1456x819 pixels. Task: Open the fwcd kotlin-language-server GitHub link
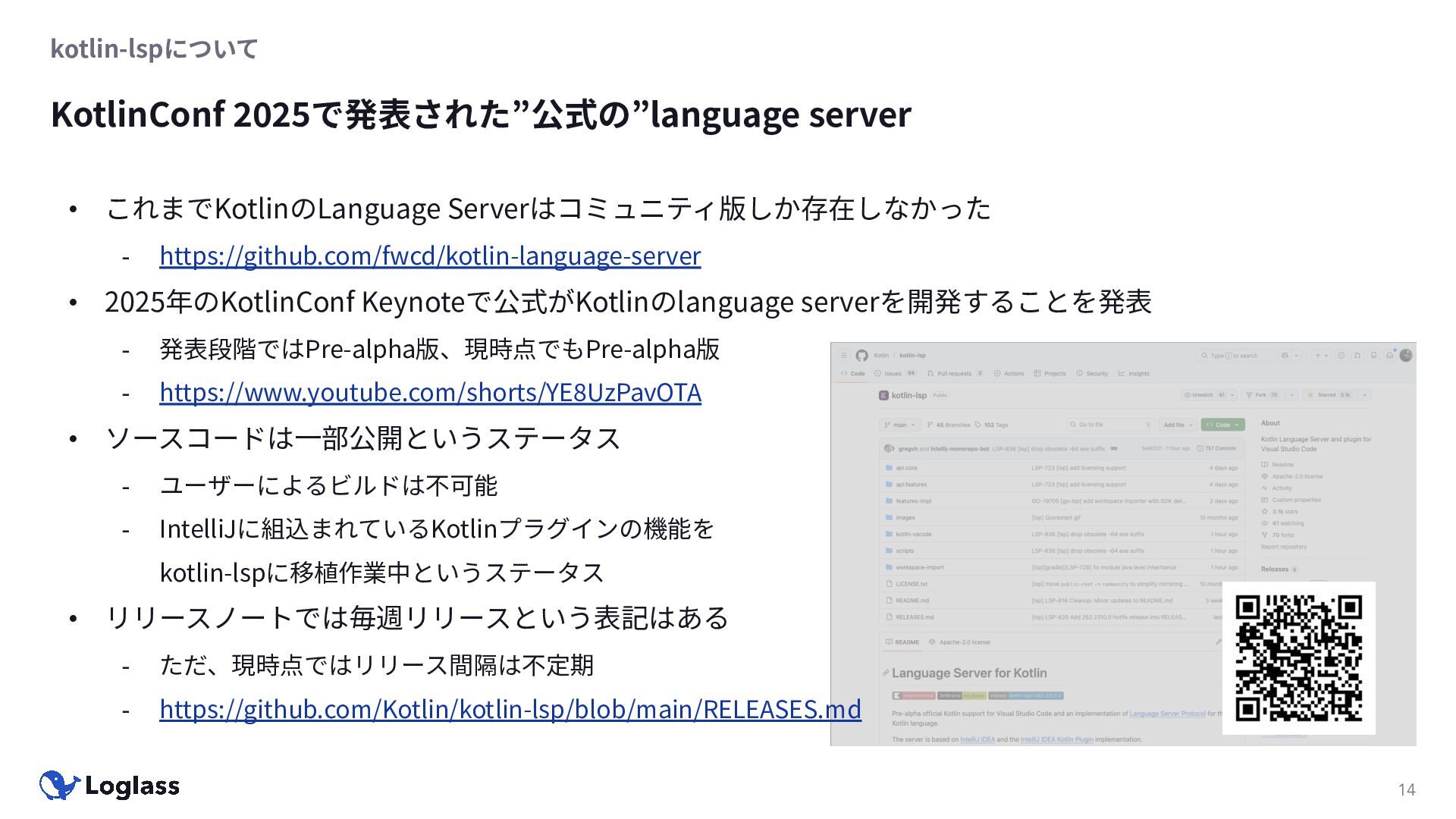pos(430,256)
